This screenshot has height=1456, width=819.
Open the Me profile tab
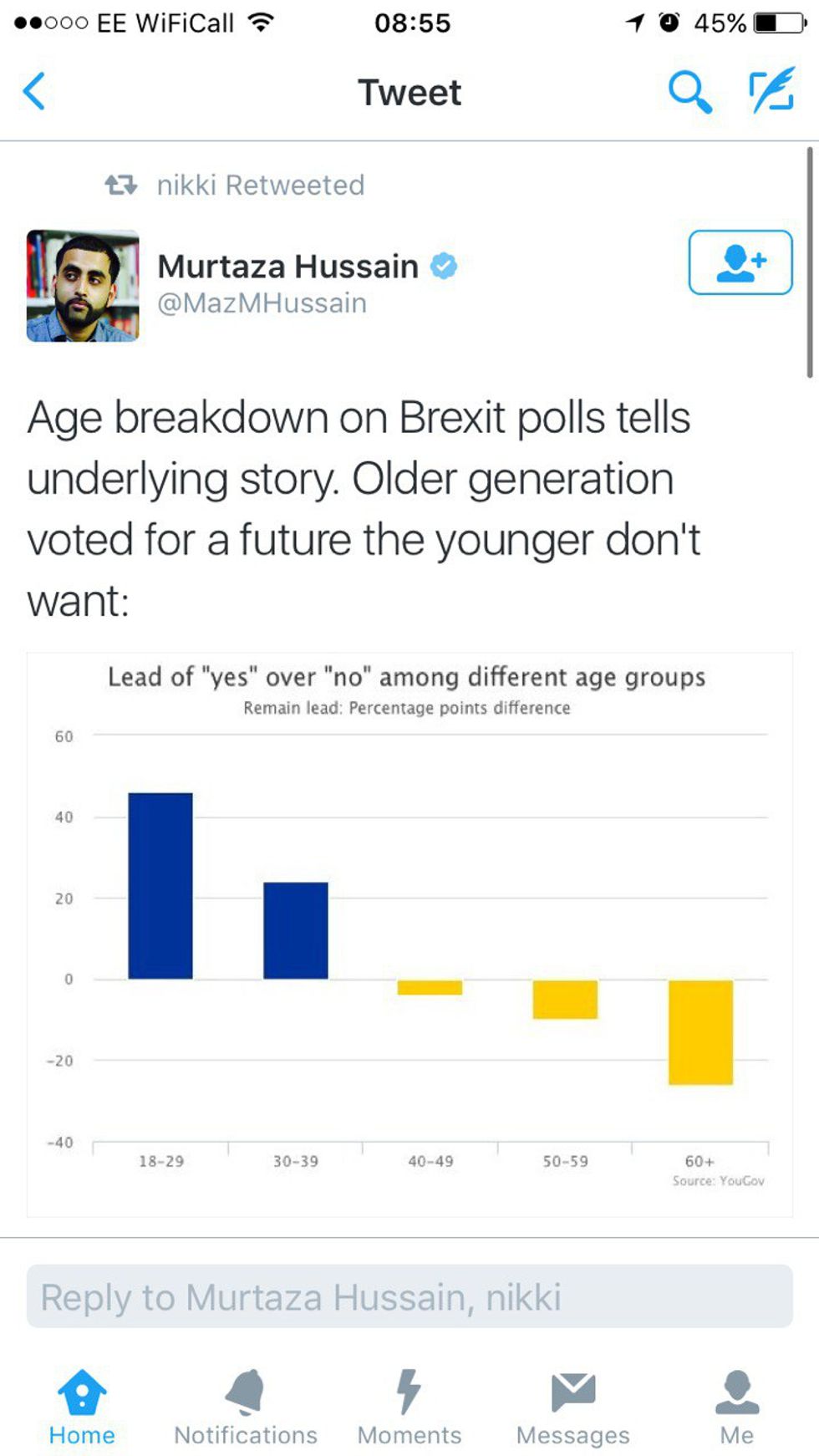(x=737, y=1408)
